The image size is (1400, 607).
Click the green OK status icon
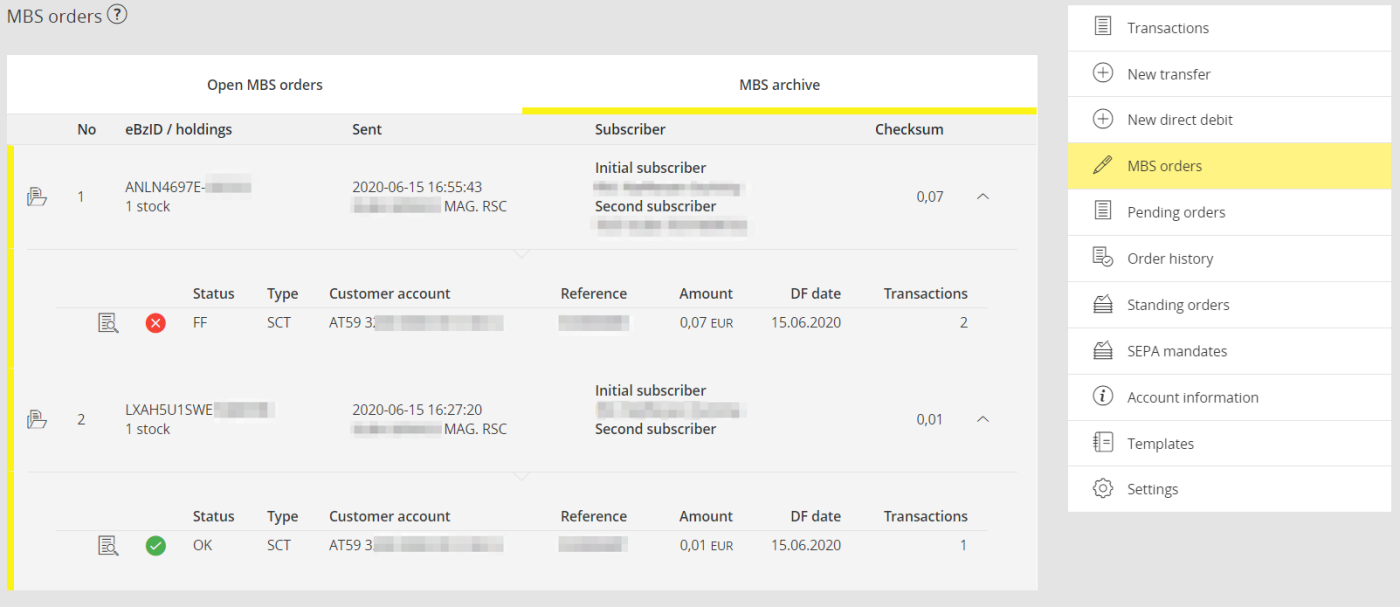click(x=155, y=546)
